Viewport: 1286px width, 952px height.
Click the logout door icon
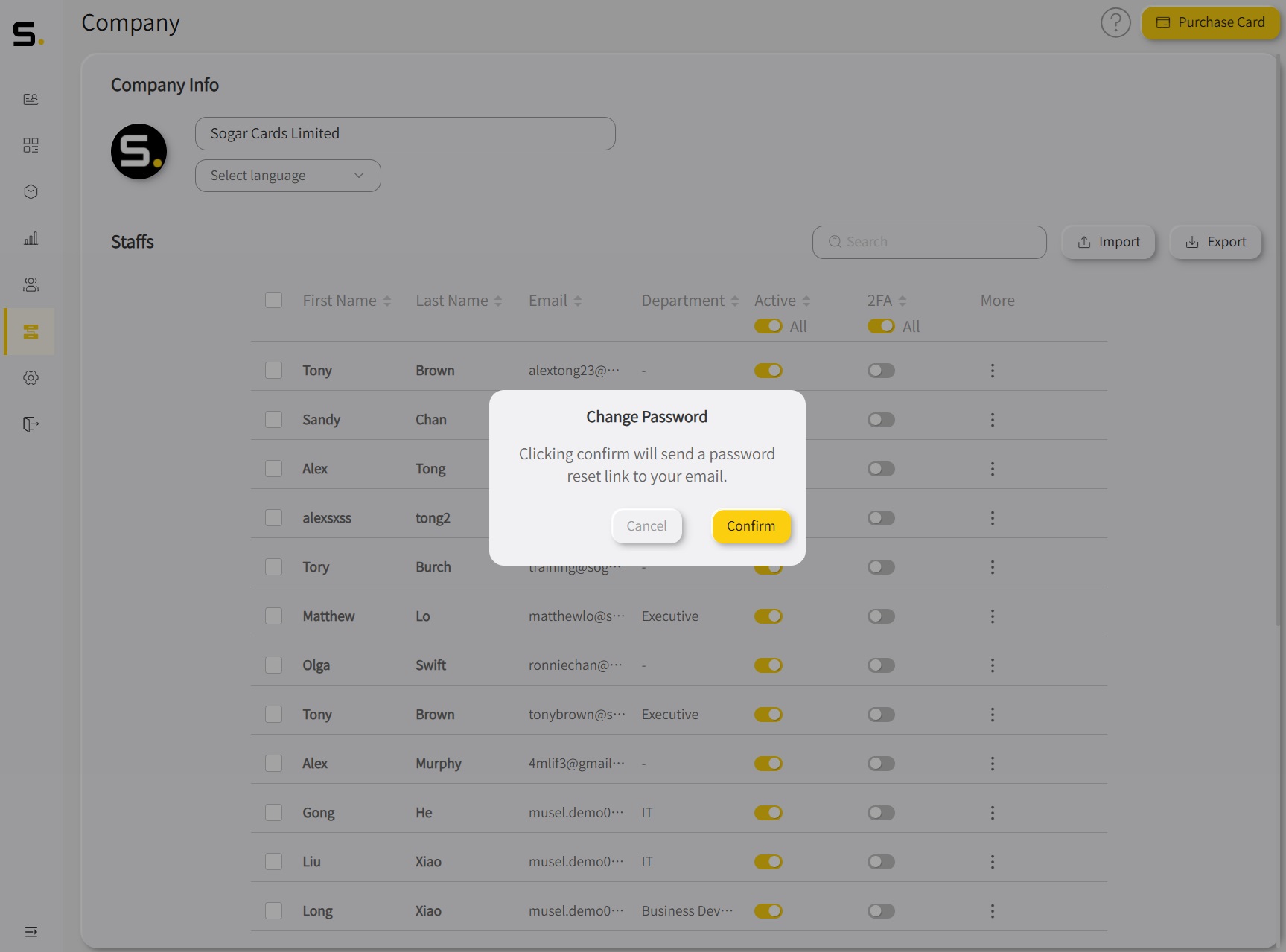(31, 424)
